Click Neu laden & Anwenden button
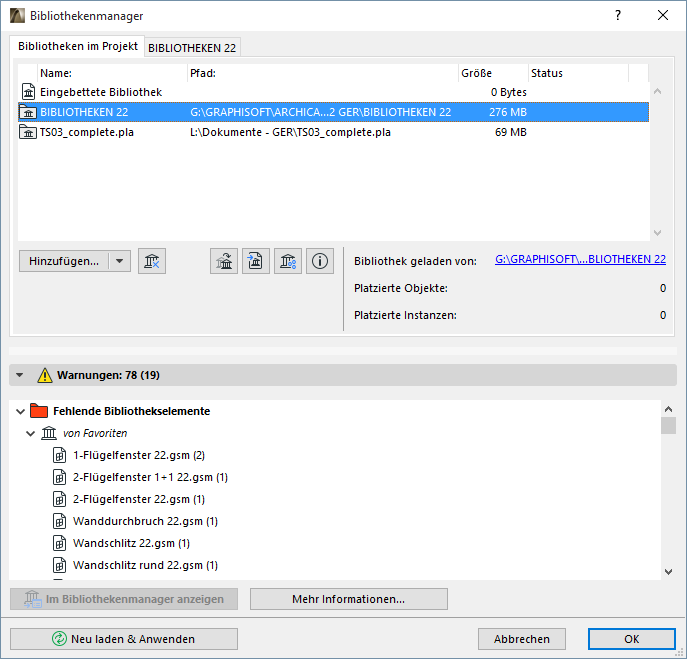Viewport: 687px width, 659px height. tap(124, 639)
